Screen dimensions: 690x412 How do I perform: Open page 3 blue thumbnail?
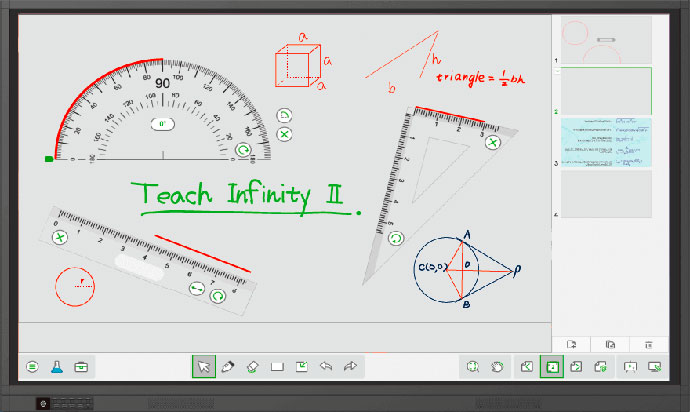tap(606, 142)
